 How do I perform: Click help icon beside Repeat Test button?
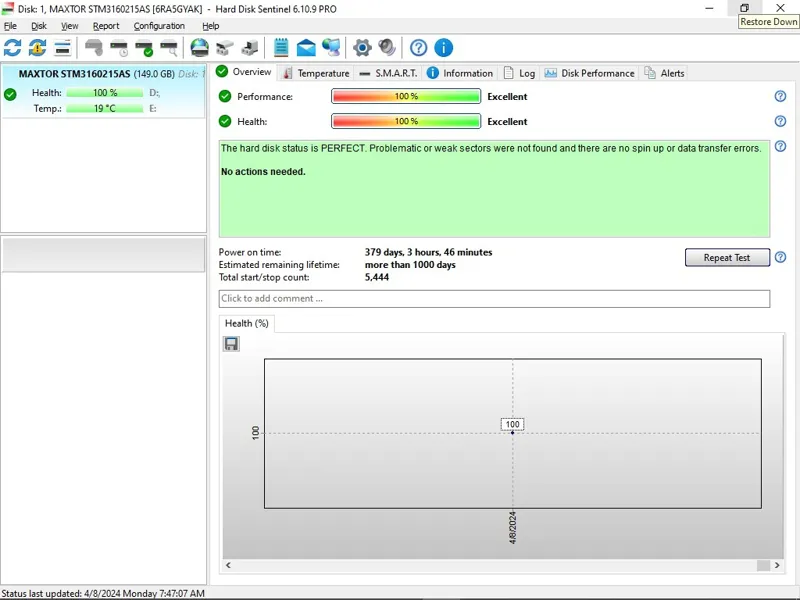click(x=780, y=257)
